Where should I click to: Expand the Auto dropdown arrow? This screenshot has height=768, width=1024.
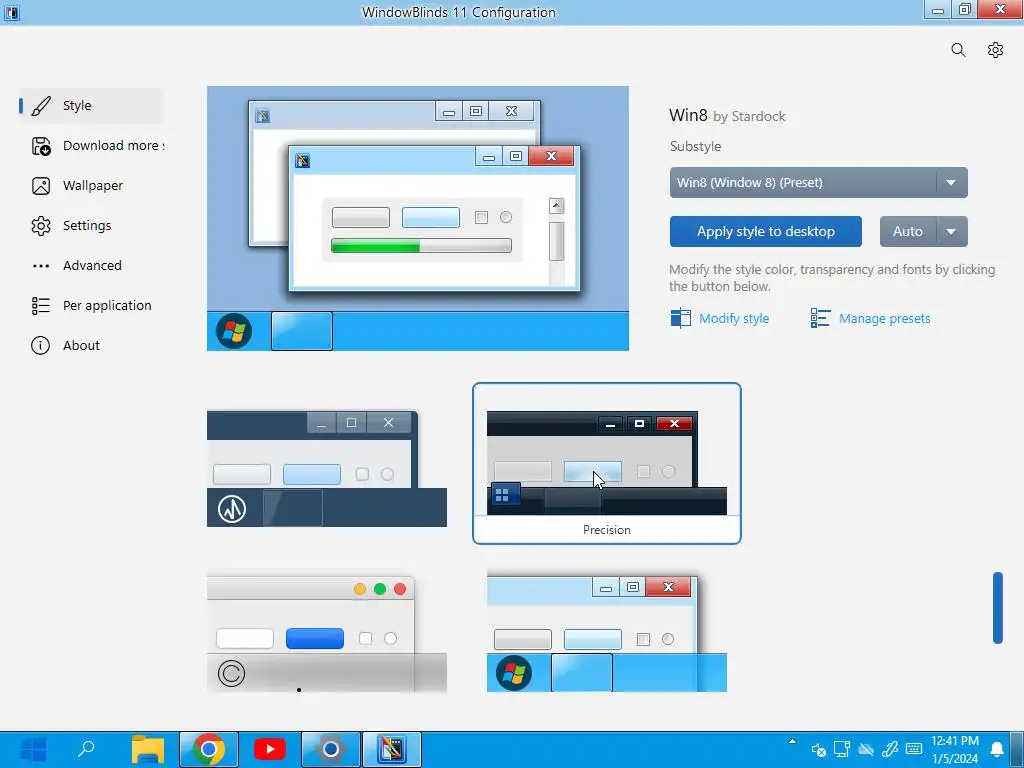[952, 232]
